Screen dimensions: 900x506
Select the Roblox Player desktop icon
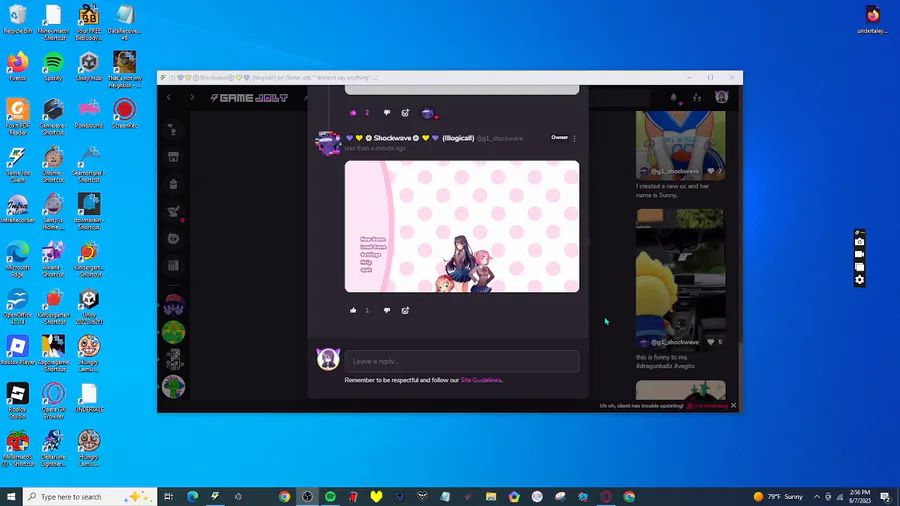click(x=18, y=350)
